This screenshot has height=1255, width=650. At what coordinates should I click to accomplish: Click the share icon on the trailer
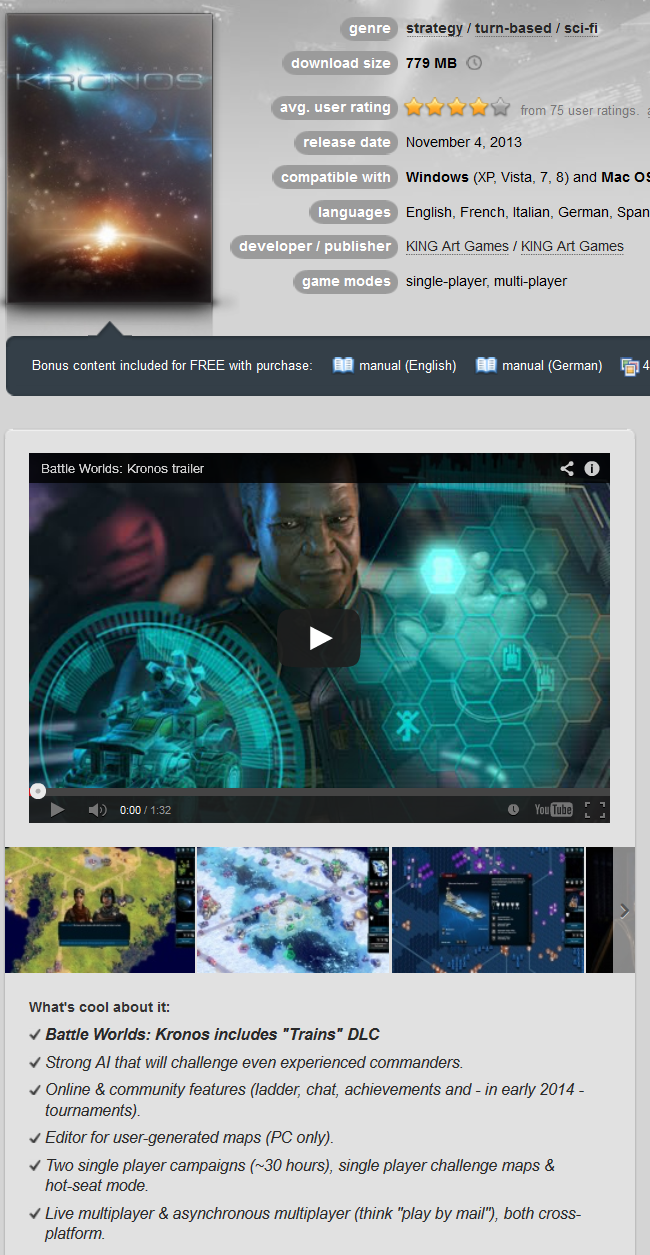click(x=567, y=468)
